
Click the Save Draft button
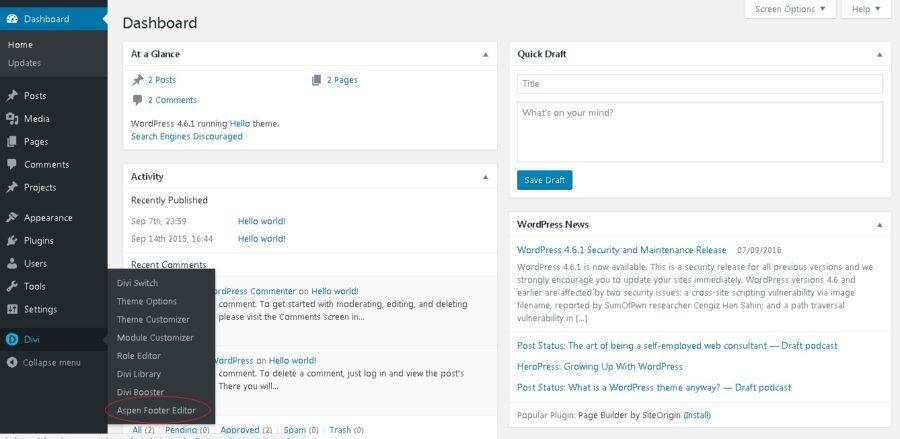click(x=544, y=180)
